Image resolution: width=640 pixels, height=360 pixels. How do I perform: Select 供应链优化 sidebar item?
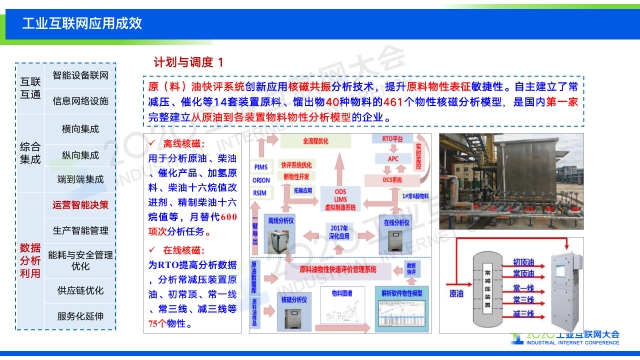pyautogui.click(x=80, y=291)
